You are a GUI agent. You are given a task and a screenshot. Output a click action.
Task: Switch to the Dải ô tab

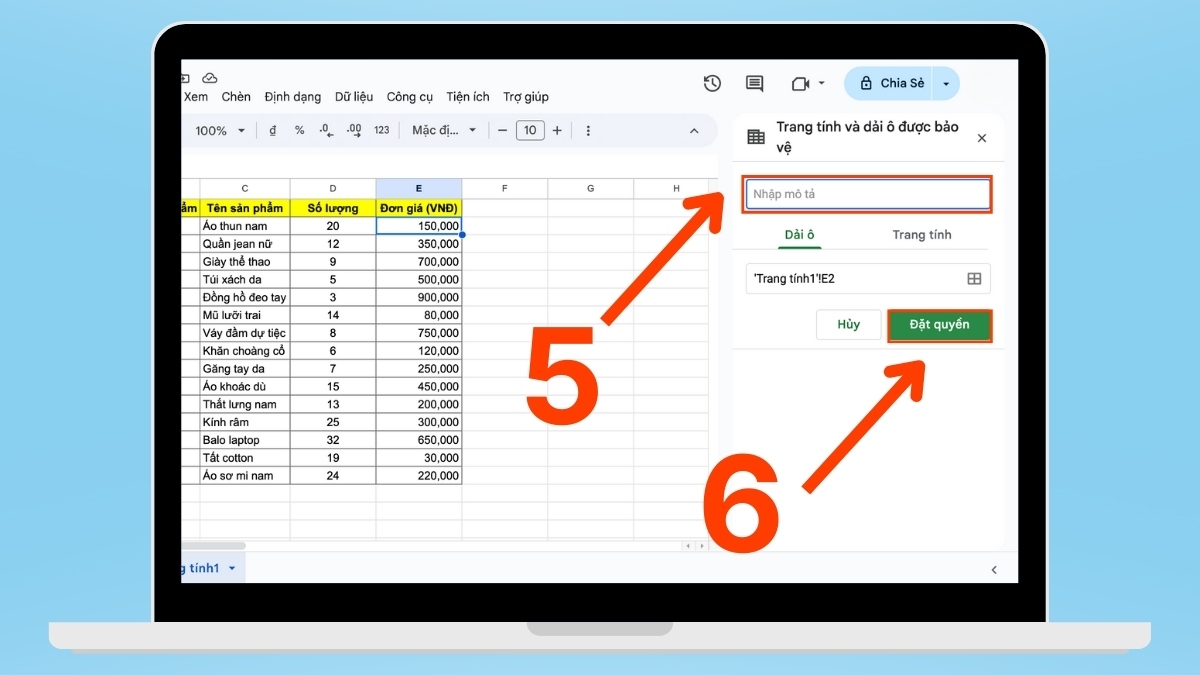point(800,235)
